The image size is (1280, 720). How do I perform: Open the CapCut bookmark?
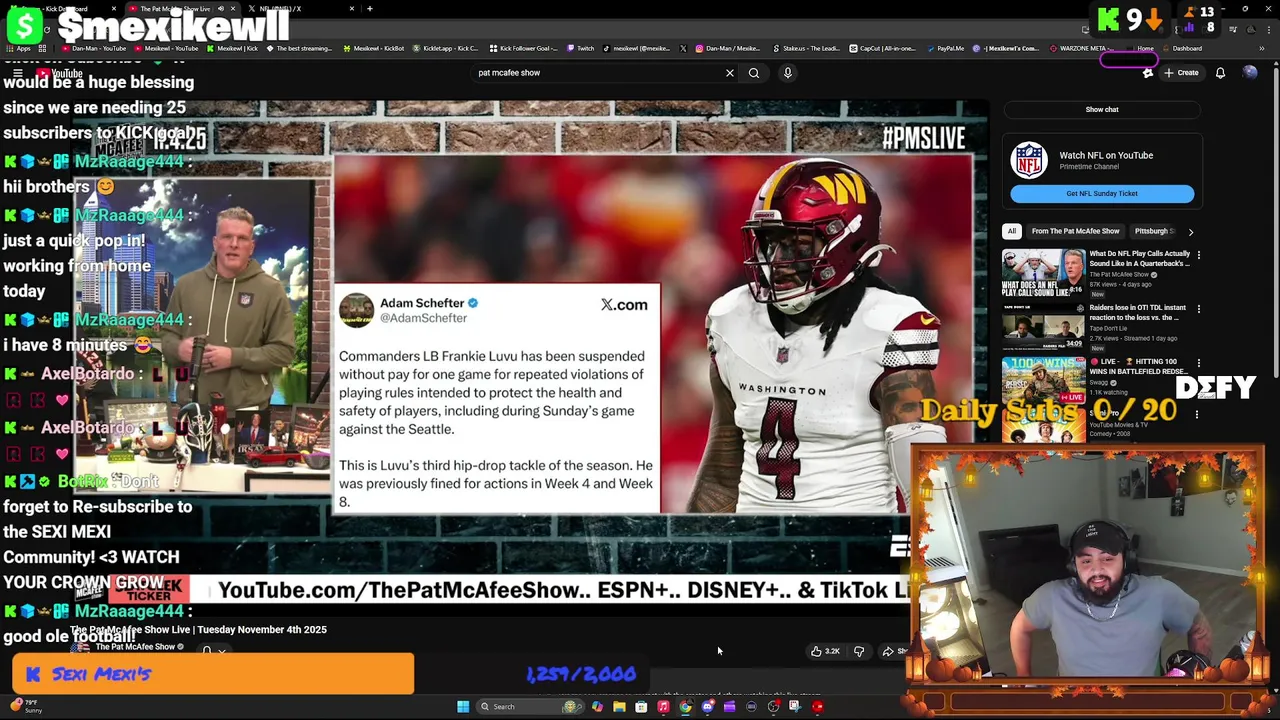pos(884,48)
